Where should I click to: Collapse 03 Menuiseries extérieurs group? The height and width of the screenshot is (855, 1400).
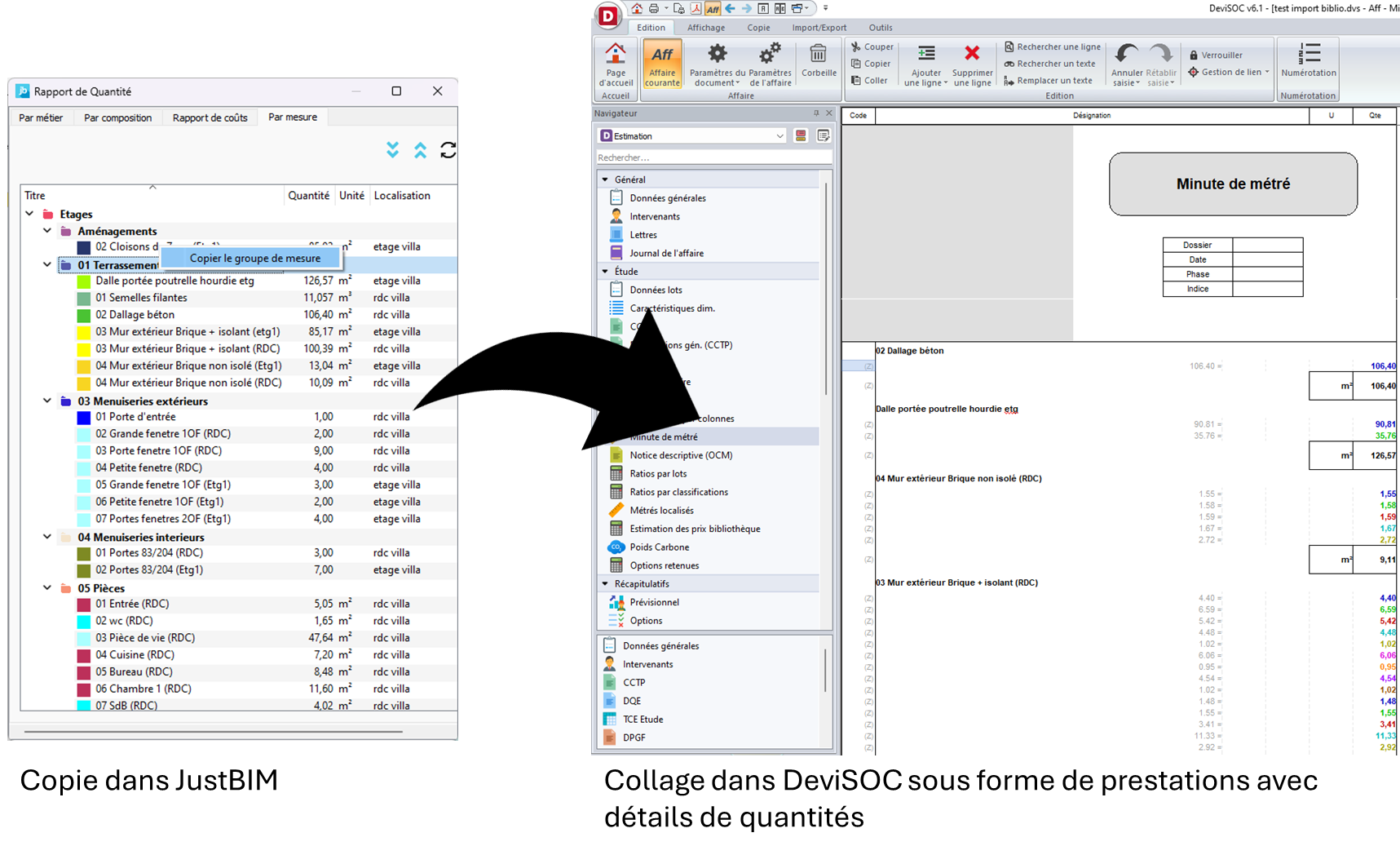click(47, 401)
